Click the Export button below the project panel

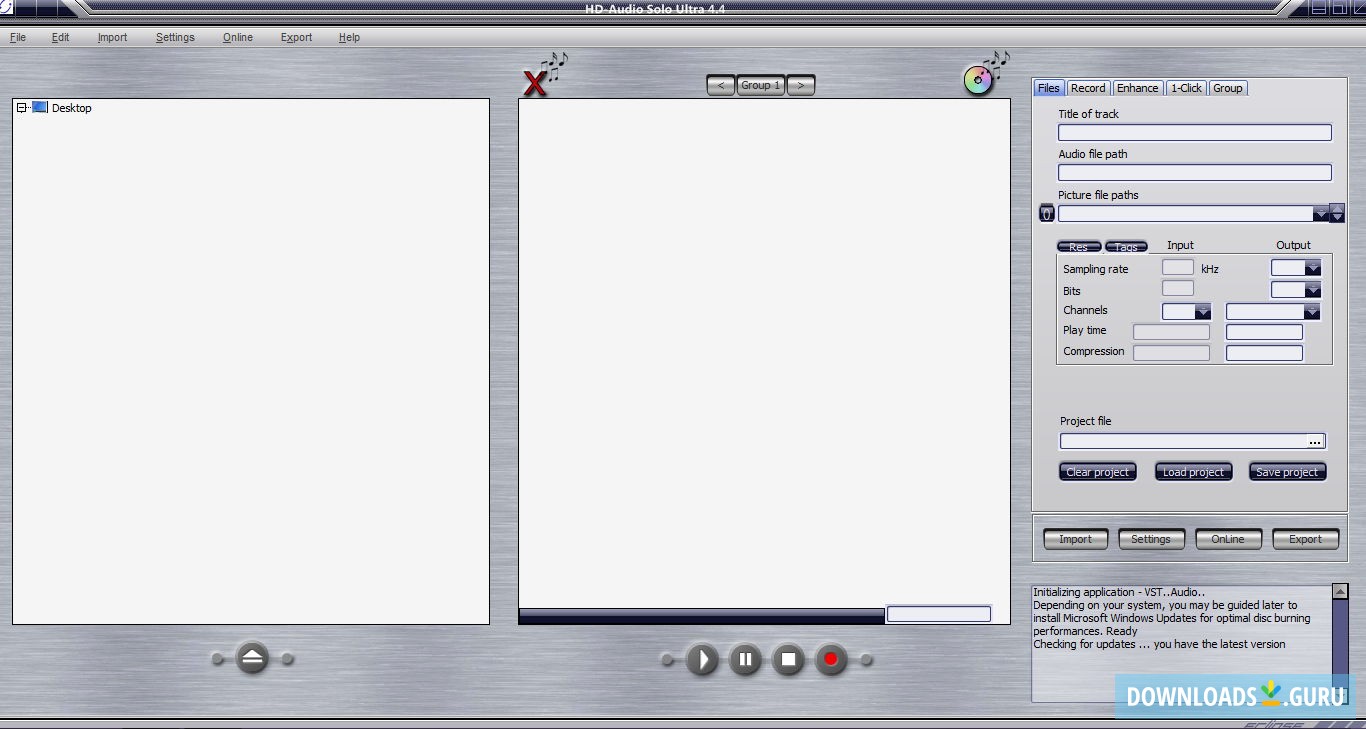point(1305,539)
